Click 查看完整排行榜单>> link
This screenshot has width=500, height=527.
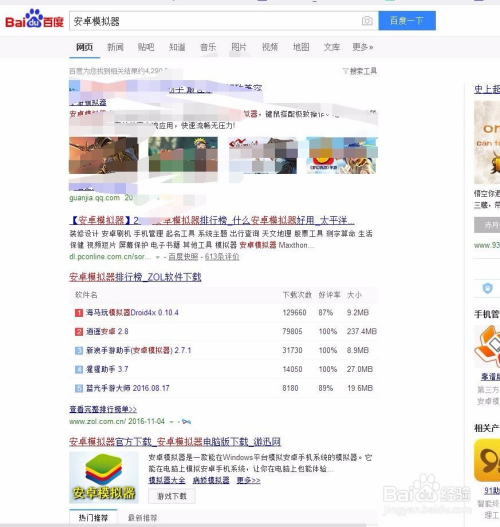(x=103, y=409)
